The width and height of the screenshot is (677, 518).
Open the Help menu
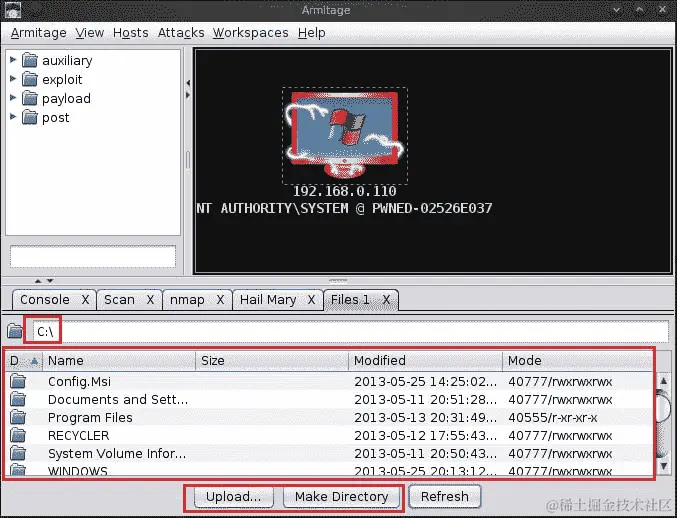tap(311, 33)
